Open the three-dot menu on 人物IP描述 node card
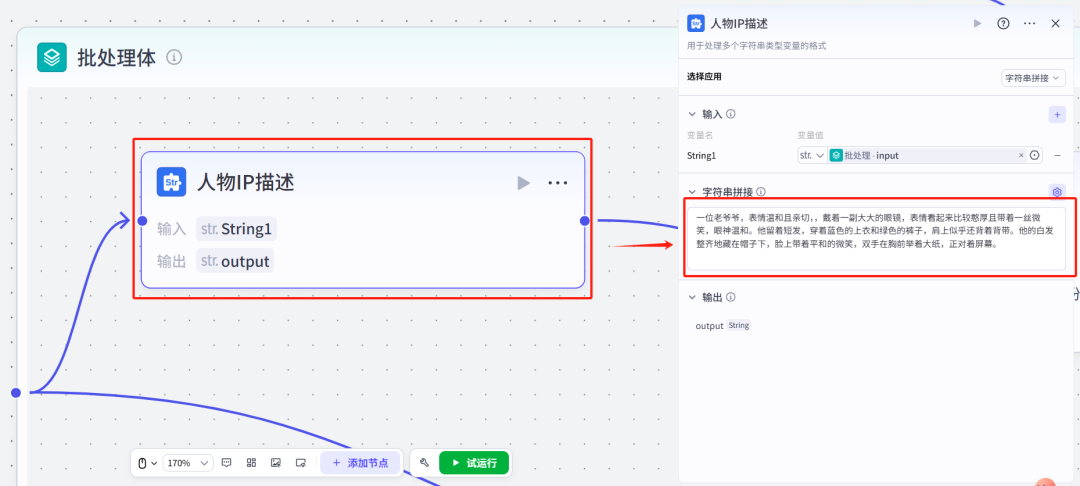Screen dimensions: 1080x486 [x=557, y=182]
